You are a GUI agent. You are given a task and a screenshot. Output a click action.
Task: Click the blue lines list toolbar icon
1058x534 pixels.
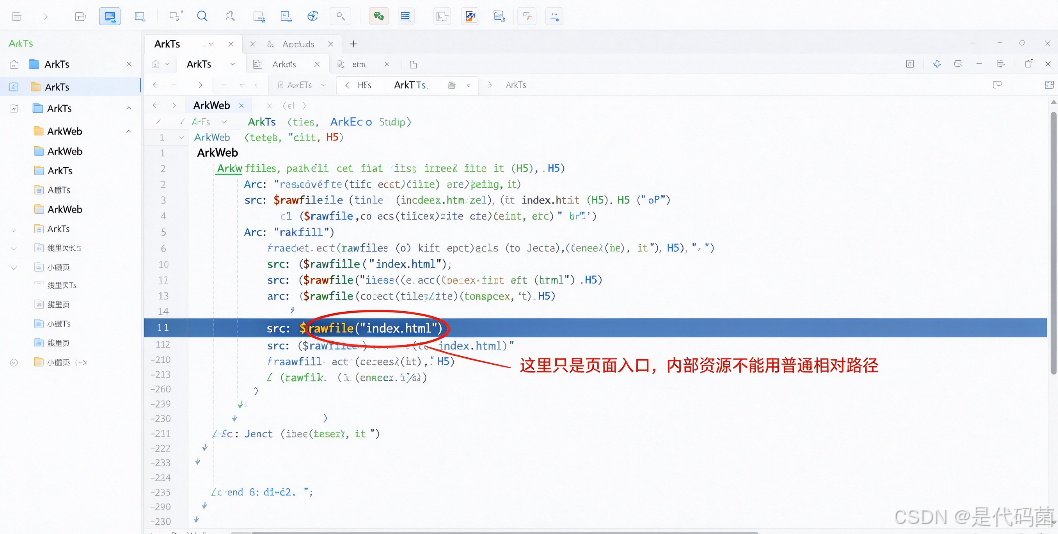[x=406, y=16]
